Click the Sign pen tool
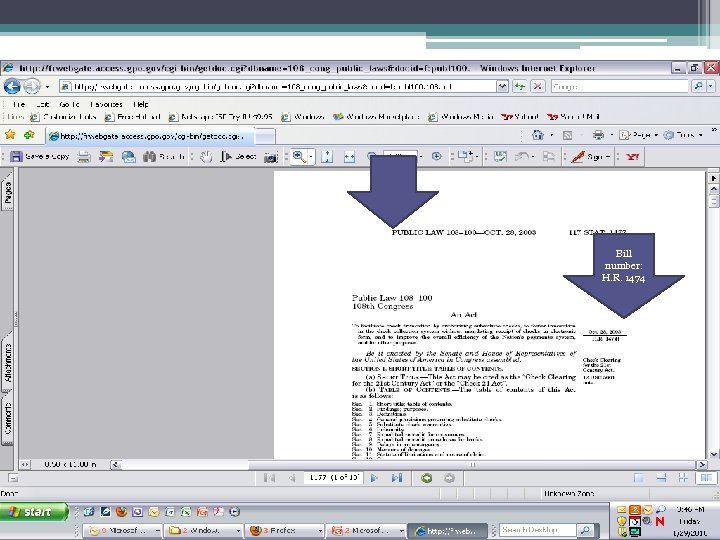The image size is (720, 540). pos(591,157)
